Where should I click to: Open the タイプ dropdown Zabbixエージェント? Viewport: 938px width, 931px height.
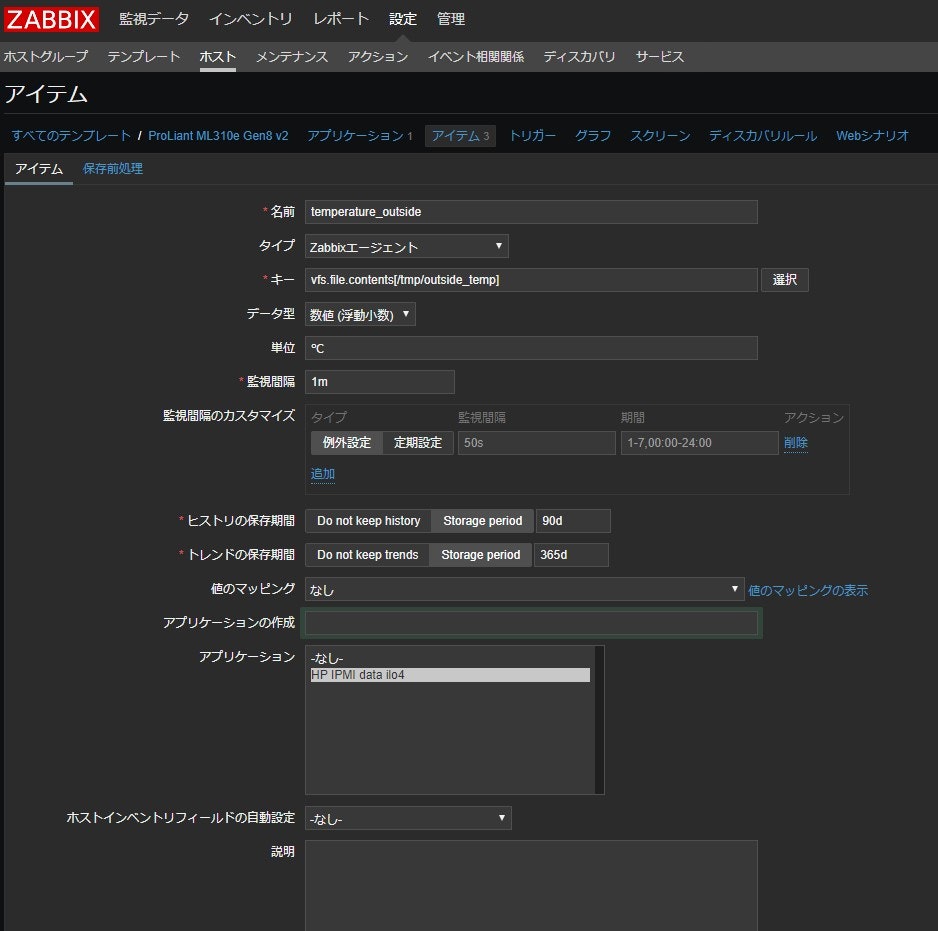pos(407,246)
